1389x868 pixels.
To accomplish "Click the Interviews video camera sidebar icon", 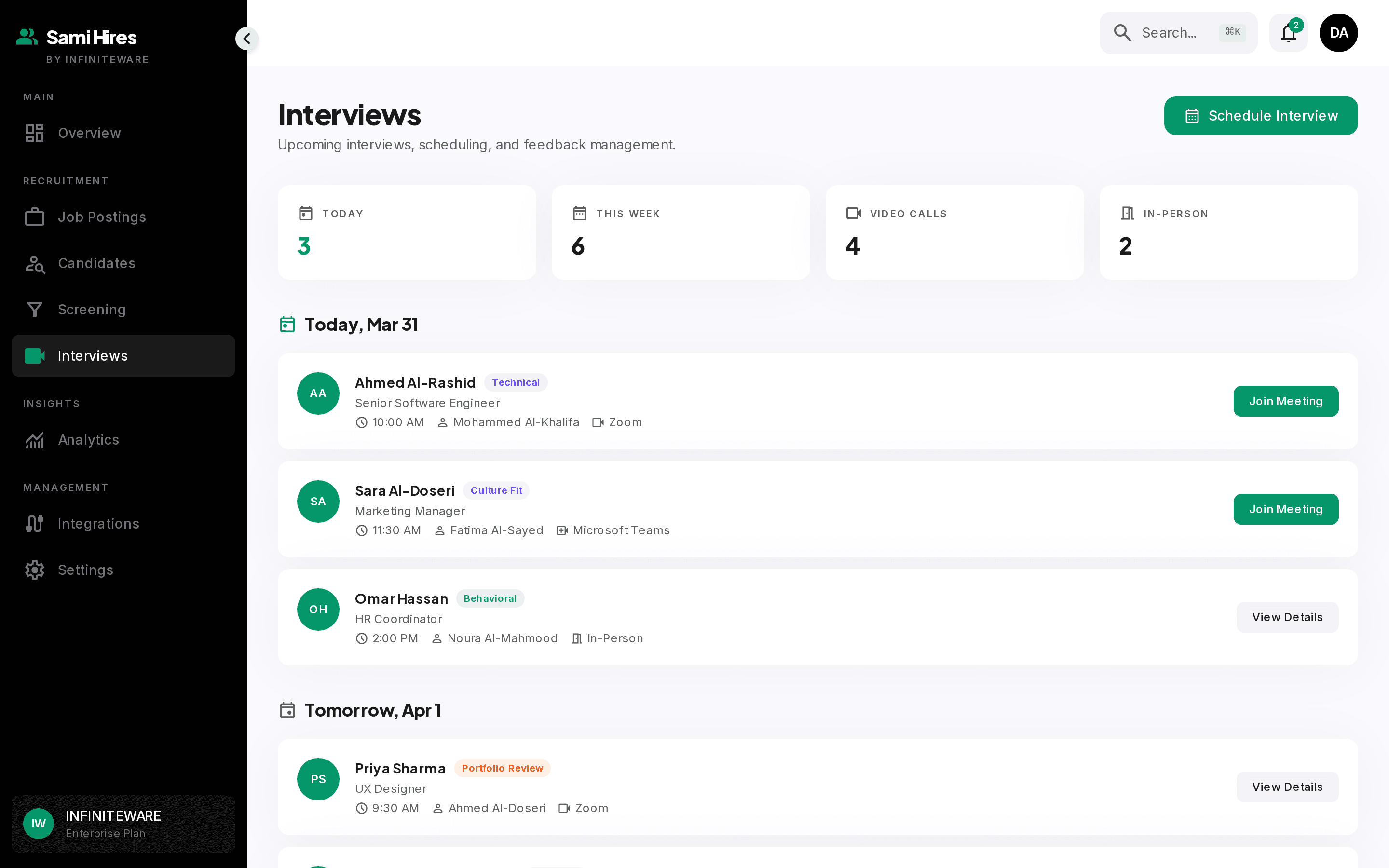I will [34, 356].
